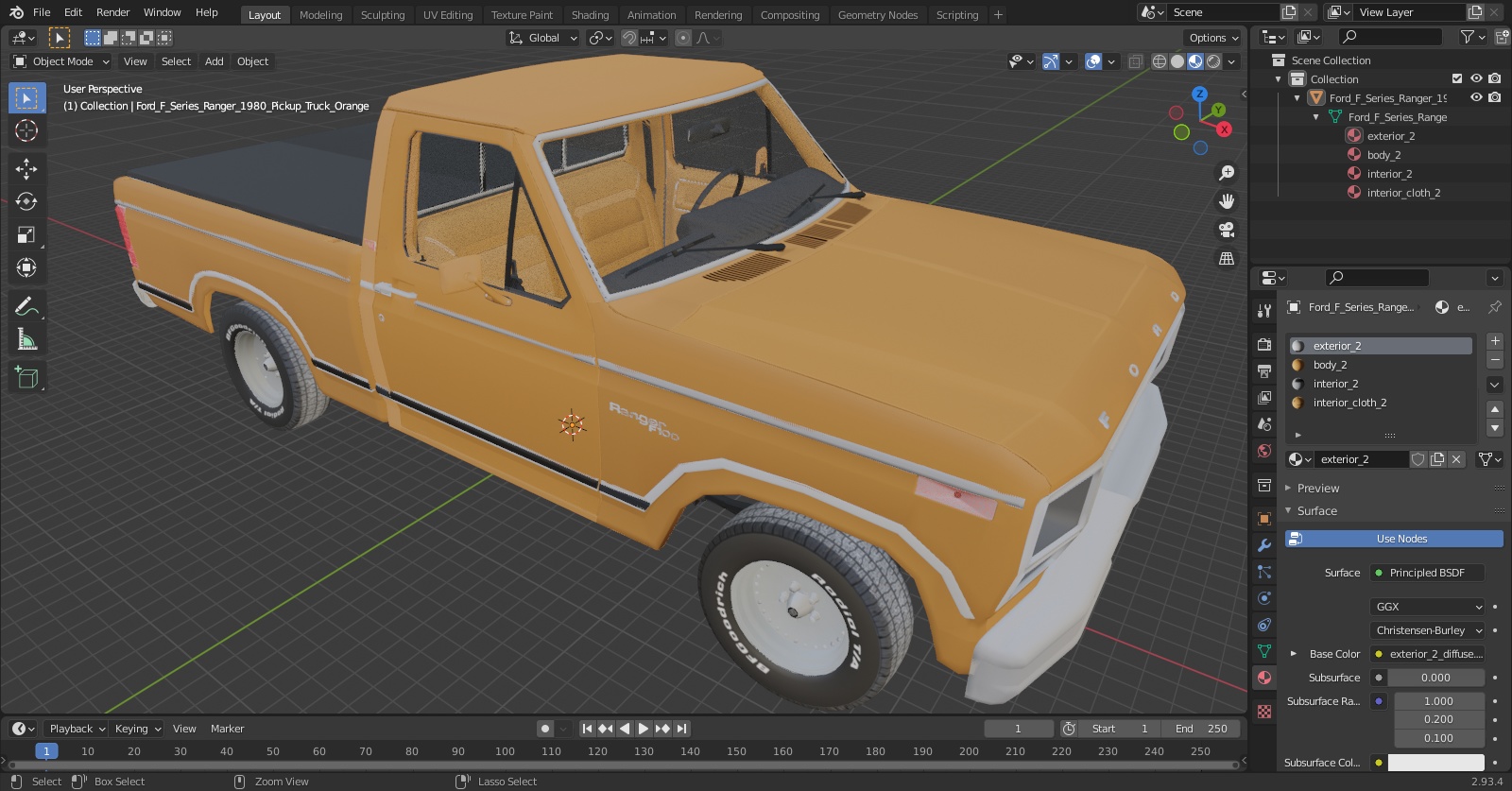Open Global transform orientation dropdown
The height and width of the screenshot is (791, 1512).
(x=543, y=38)
